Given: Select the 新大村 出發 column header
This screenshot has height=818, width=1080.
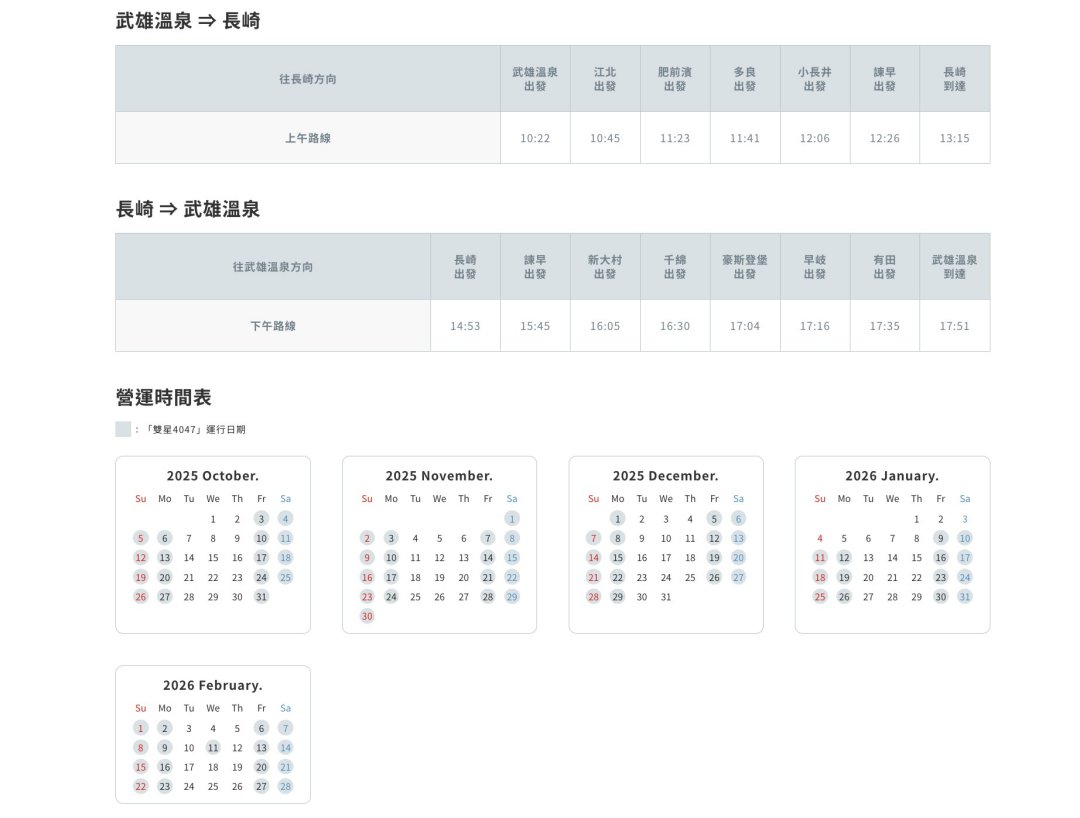Looking at the screenshot, I should tap(605, 266).
